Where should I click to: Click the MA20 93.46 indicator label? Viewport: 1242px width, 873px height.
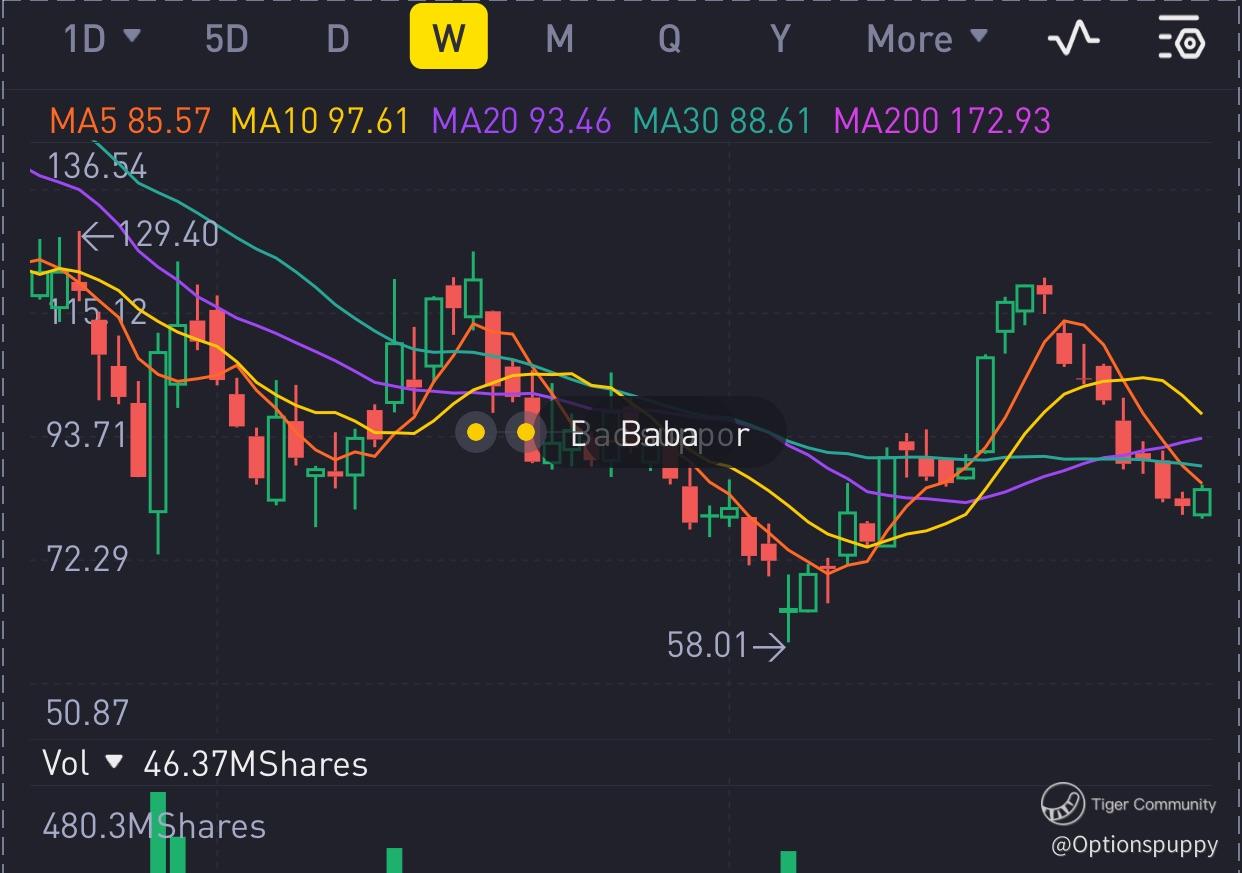pos(521,121)
